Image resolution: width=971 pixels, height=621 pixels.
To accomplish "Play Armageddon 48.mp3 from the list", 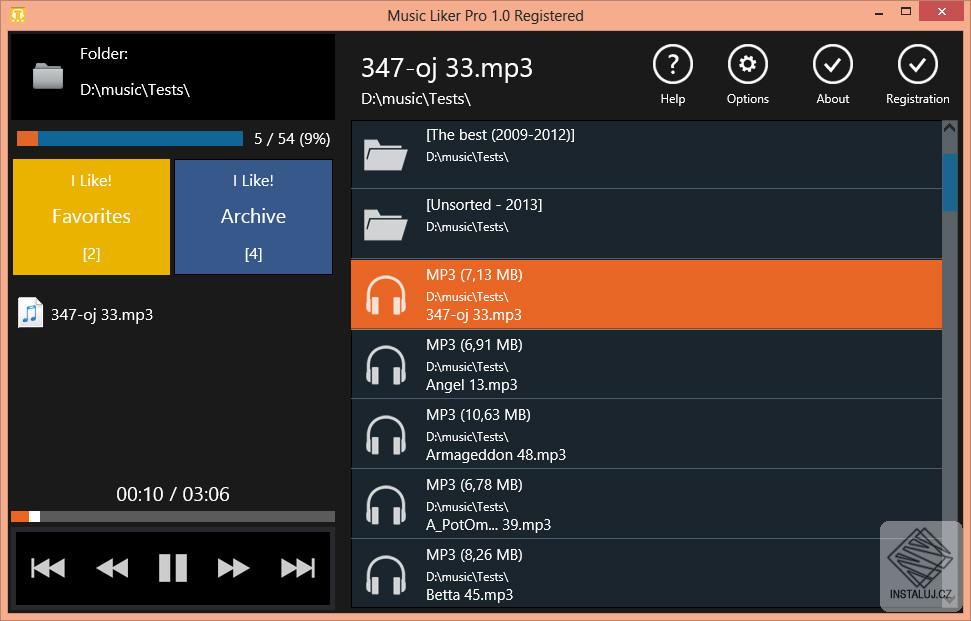I will pyautogui.click(x=646, y=434).
